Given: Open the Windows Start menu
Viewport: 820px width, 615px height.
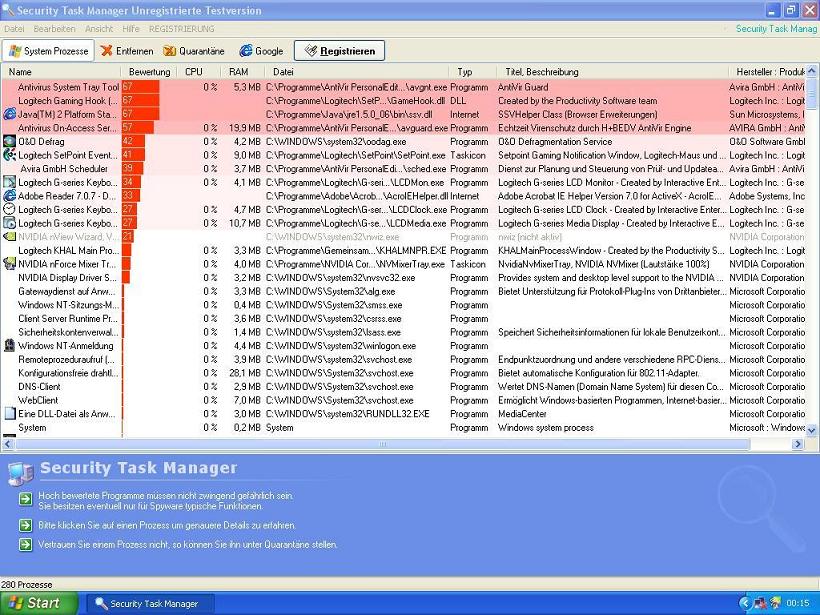Looking at the screenshot, I should 39,603.
